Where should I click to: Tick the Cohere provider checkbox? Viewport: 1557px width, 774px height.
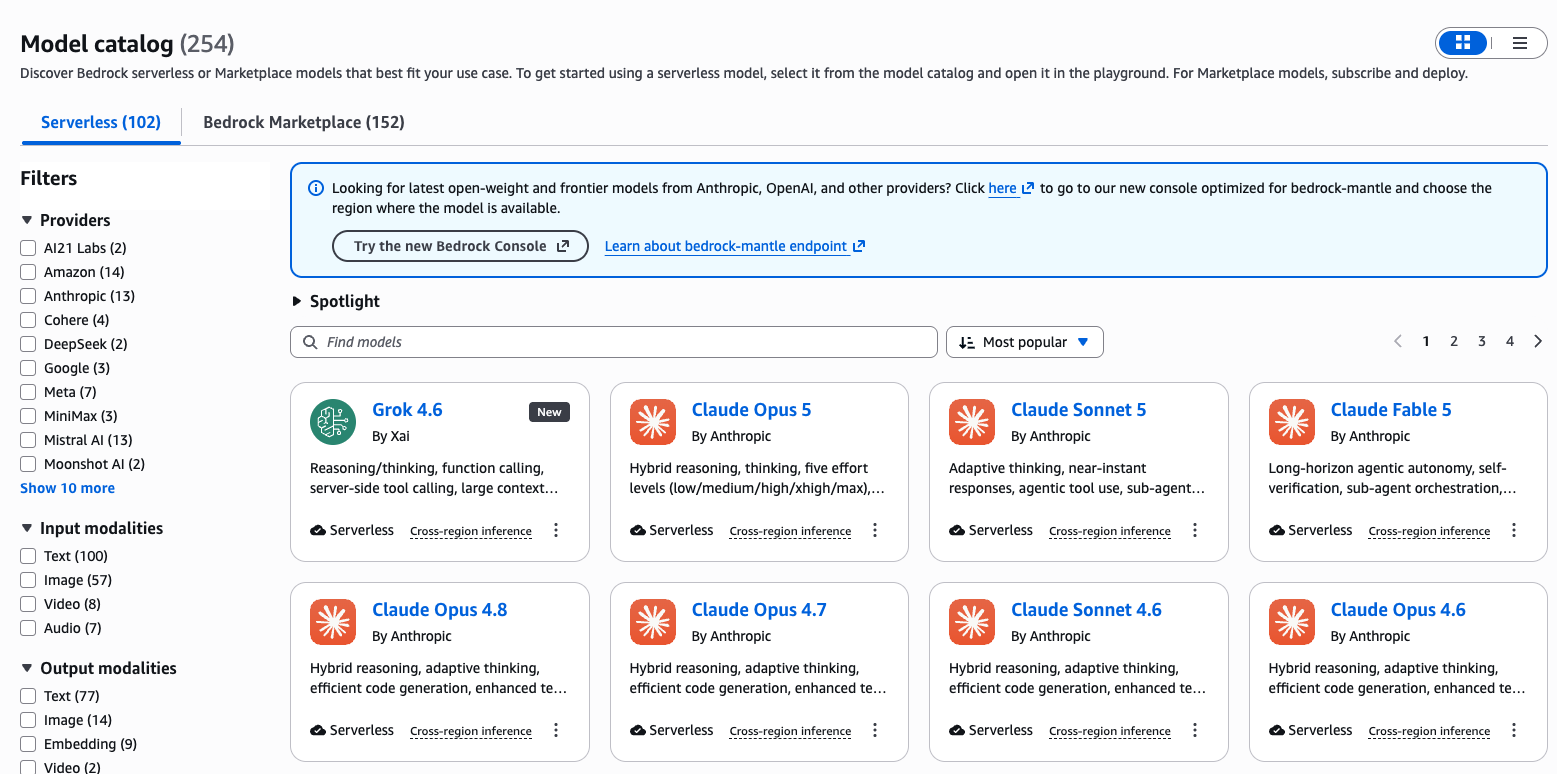[28, 320]
